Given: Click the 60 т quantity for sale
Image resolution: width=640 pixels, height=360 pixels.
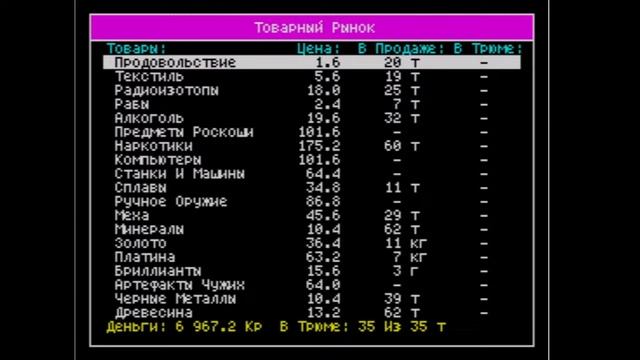Looking at the screenshot, I should [x=402, y=146].
